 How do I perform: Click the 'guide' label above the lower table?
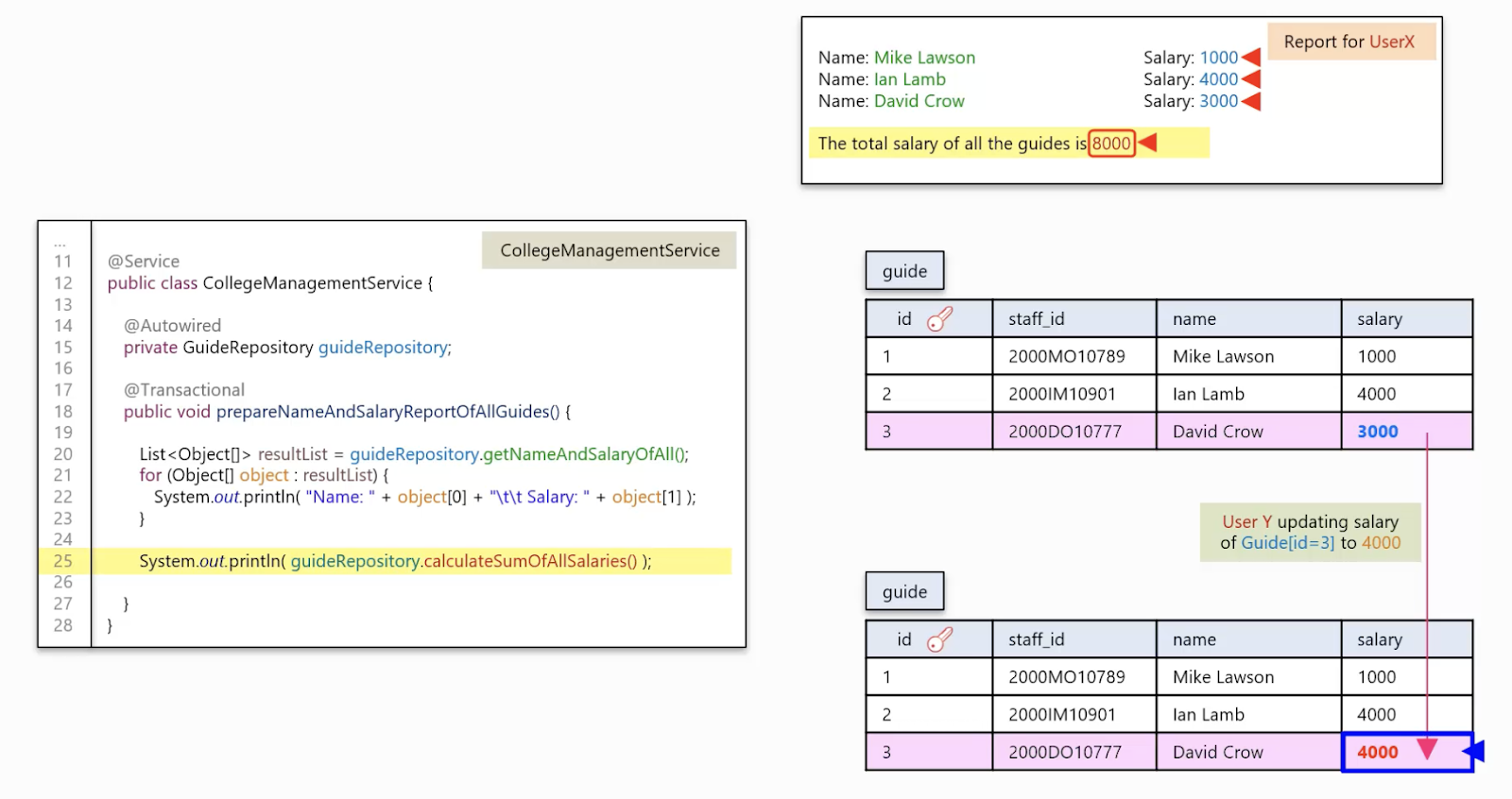click(904, 592)
